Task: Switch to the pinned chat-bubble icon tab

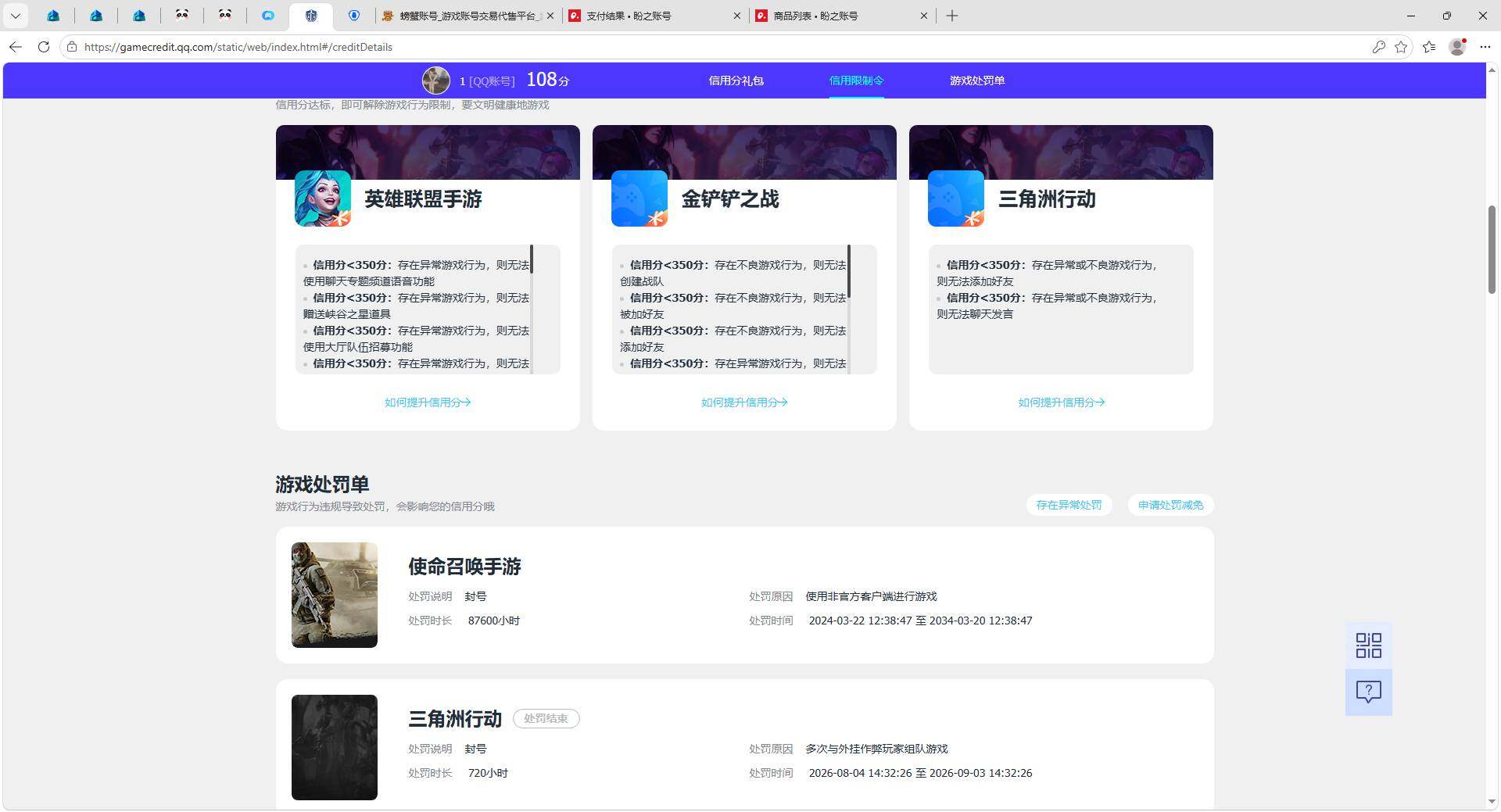Action: [267, 16]
